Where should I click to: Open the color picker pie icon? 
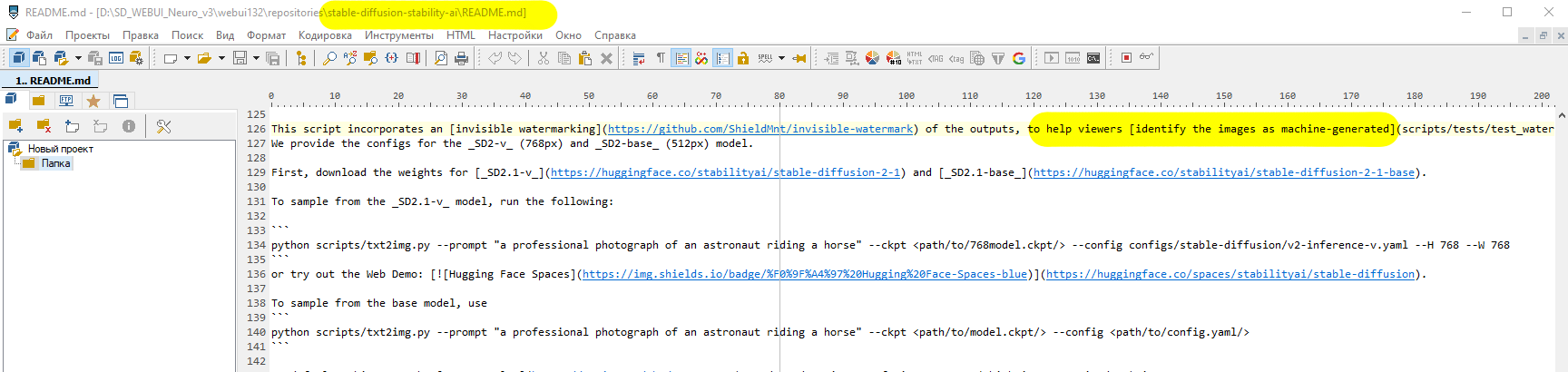[872, 58]
